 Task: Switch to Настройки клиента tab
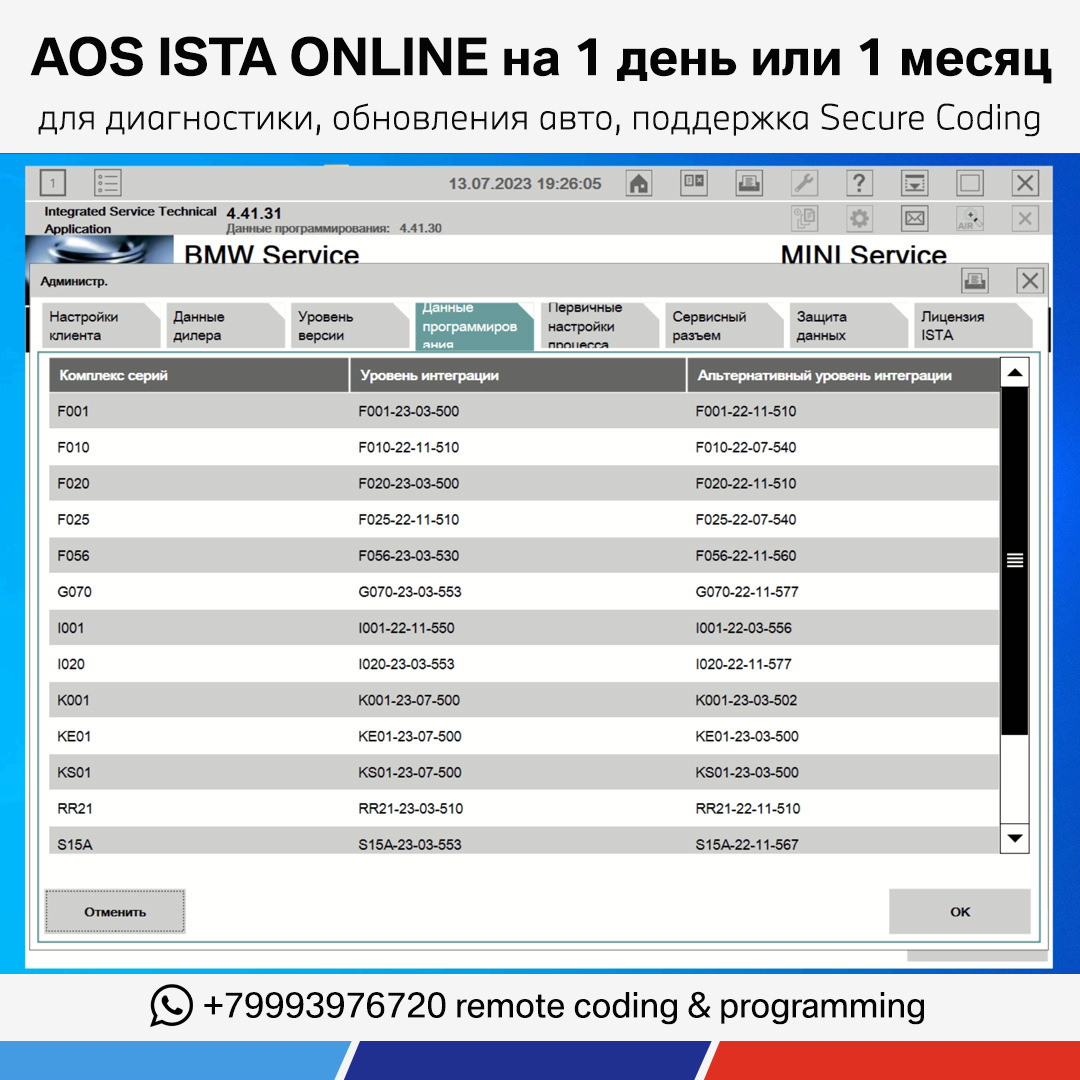coord(101,326)
